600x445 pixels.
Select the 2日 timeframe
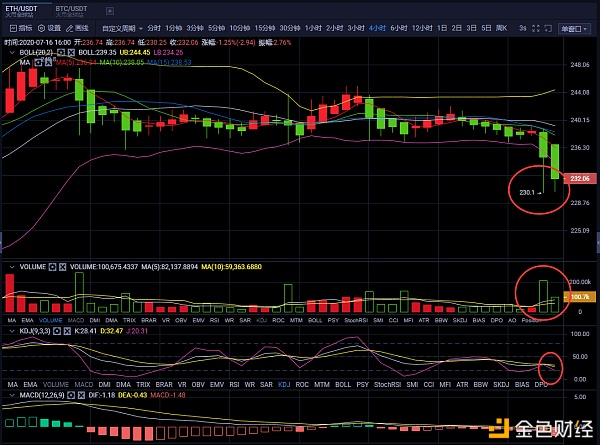pos(457,28)
